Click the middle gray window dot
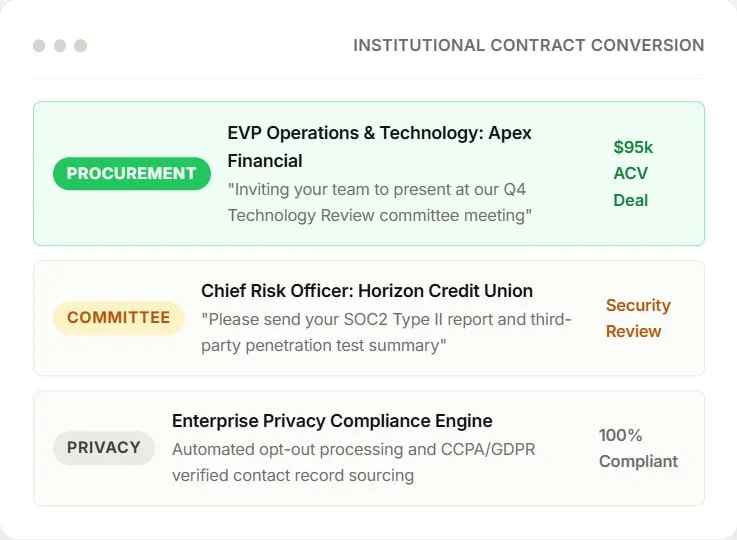 [x=60, y=46]
